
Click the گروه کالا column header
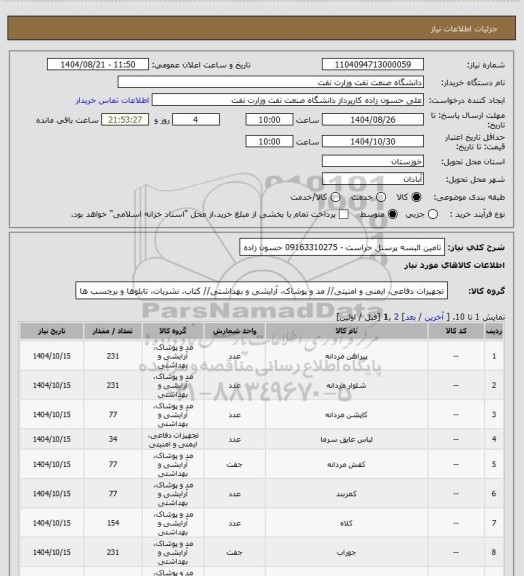pyautogui.click(x=173, y=331)
